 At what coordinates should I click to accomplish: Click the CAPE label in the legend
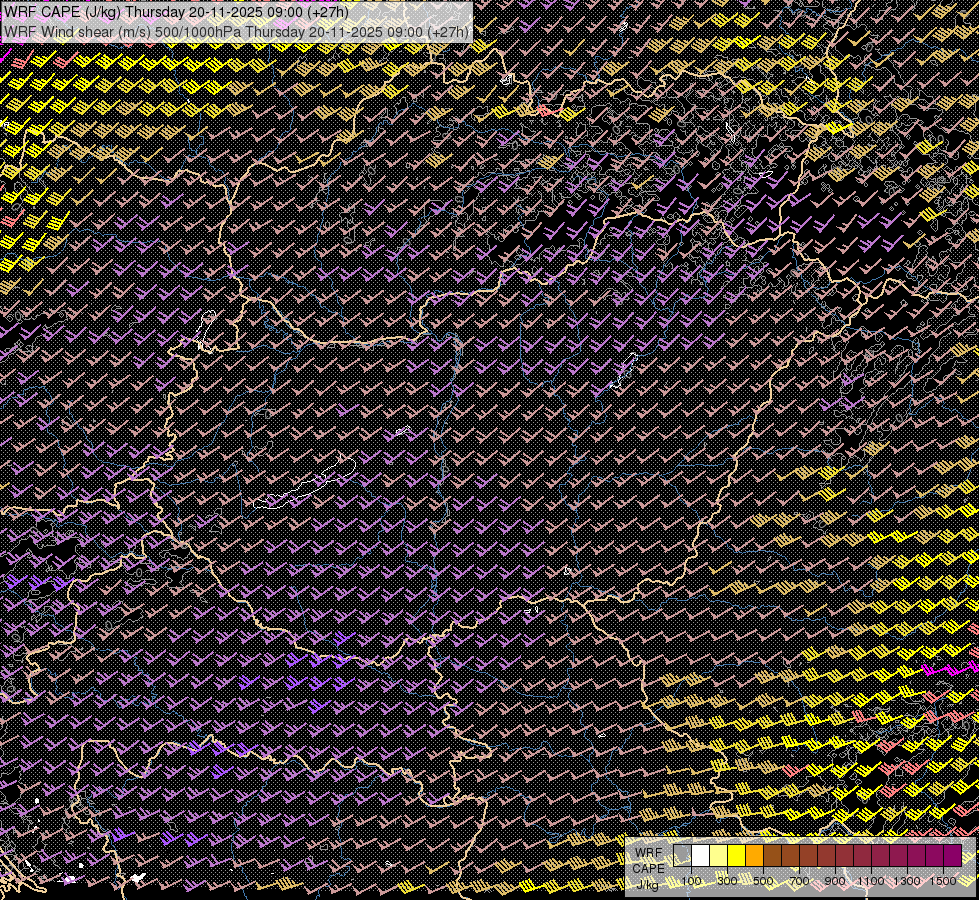(x=649, y=868)
